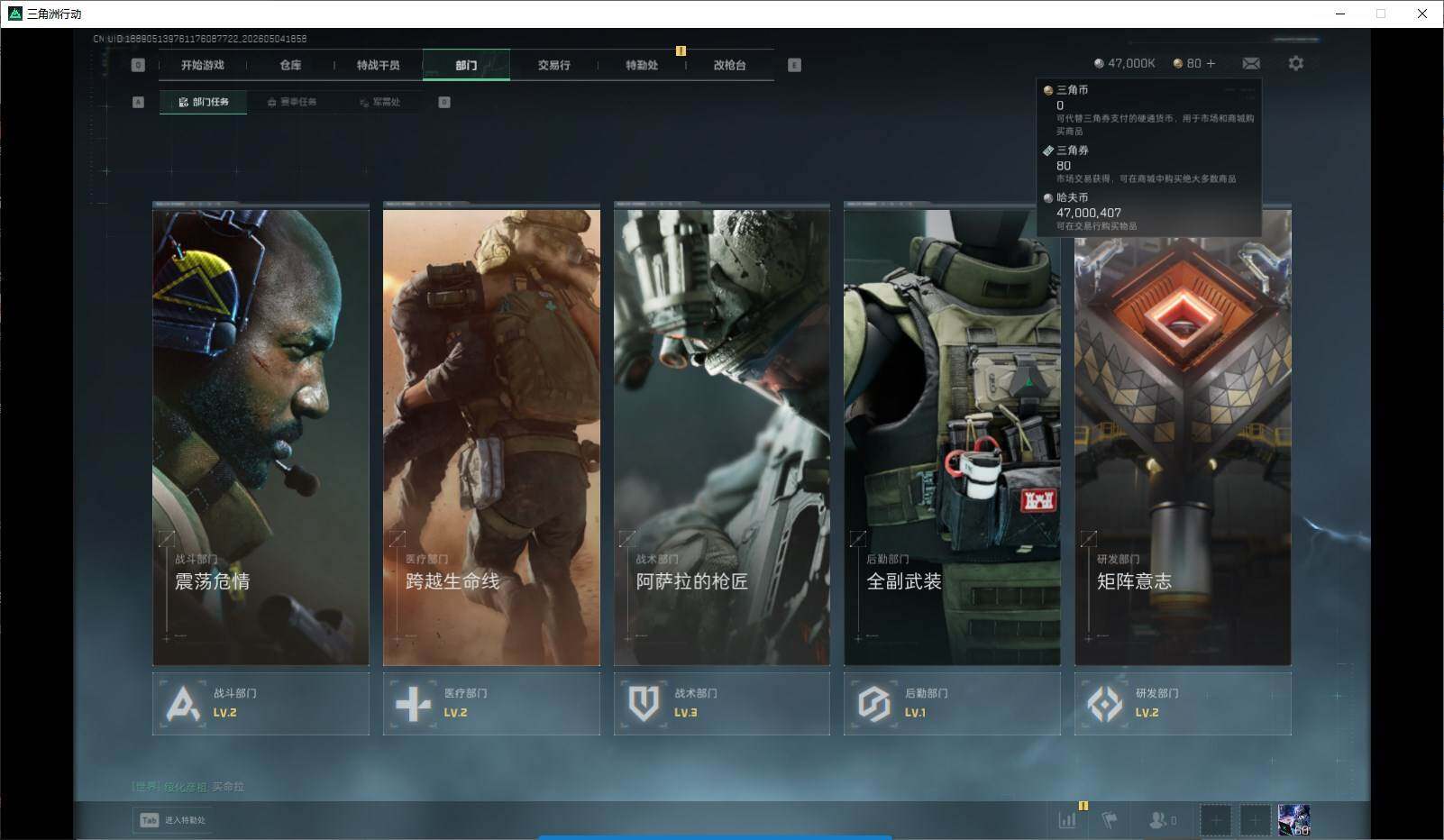Click the 医疗部门 cross emblem icon

pyautogui.click(x=413, y=704)
